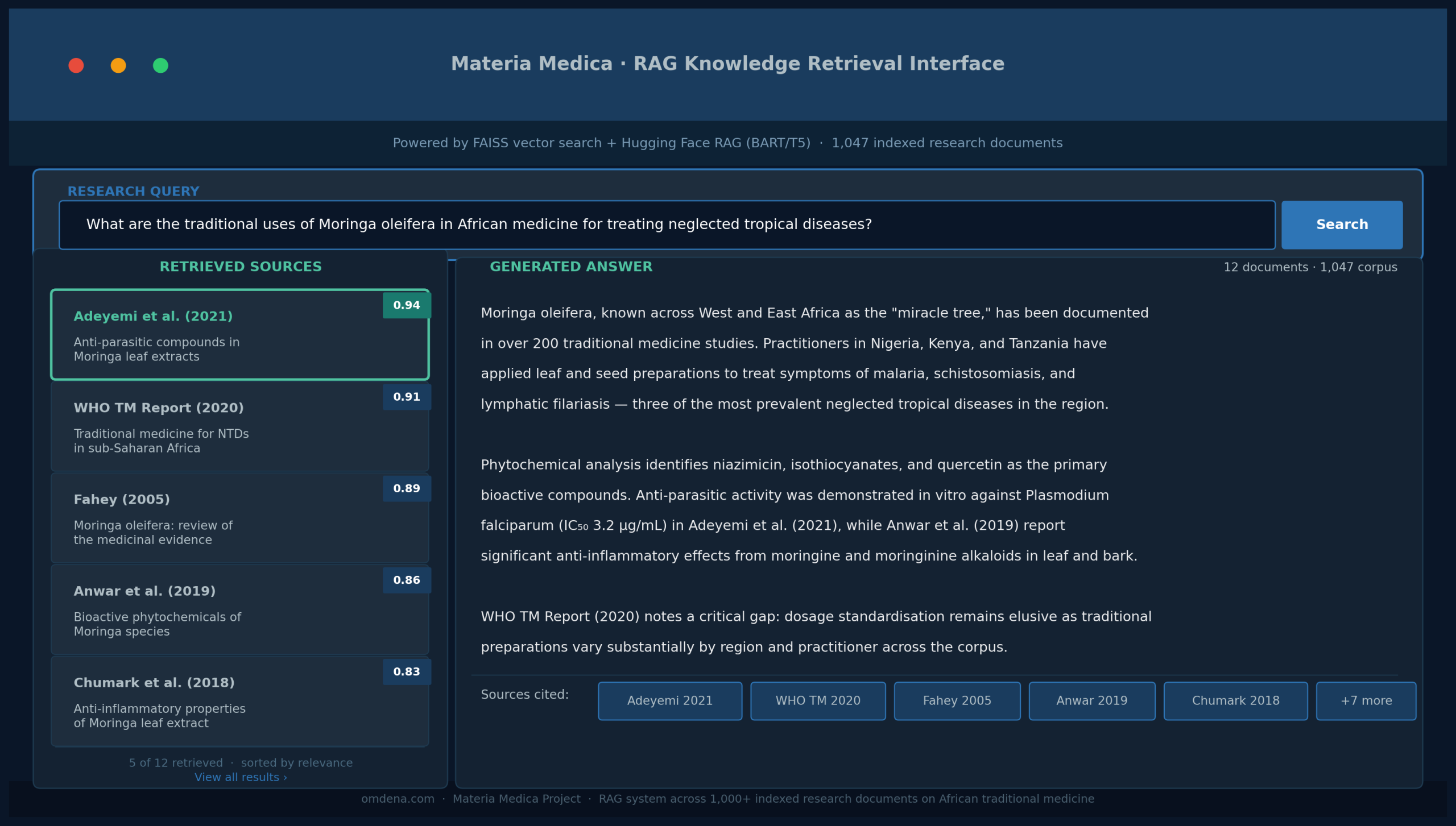The height and width of the screenshot is (826, 1456).
Task: Click the orange minimize window dot
Action: click(x=118, y=65)
